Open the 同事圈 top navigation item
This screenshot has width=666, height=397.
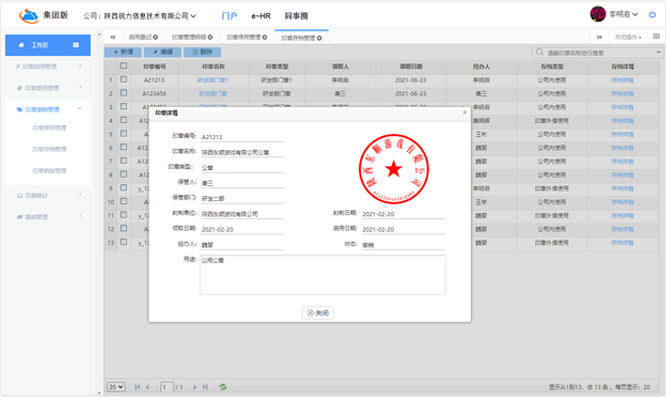[296, 16]
